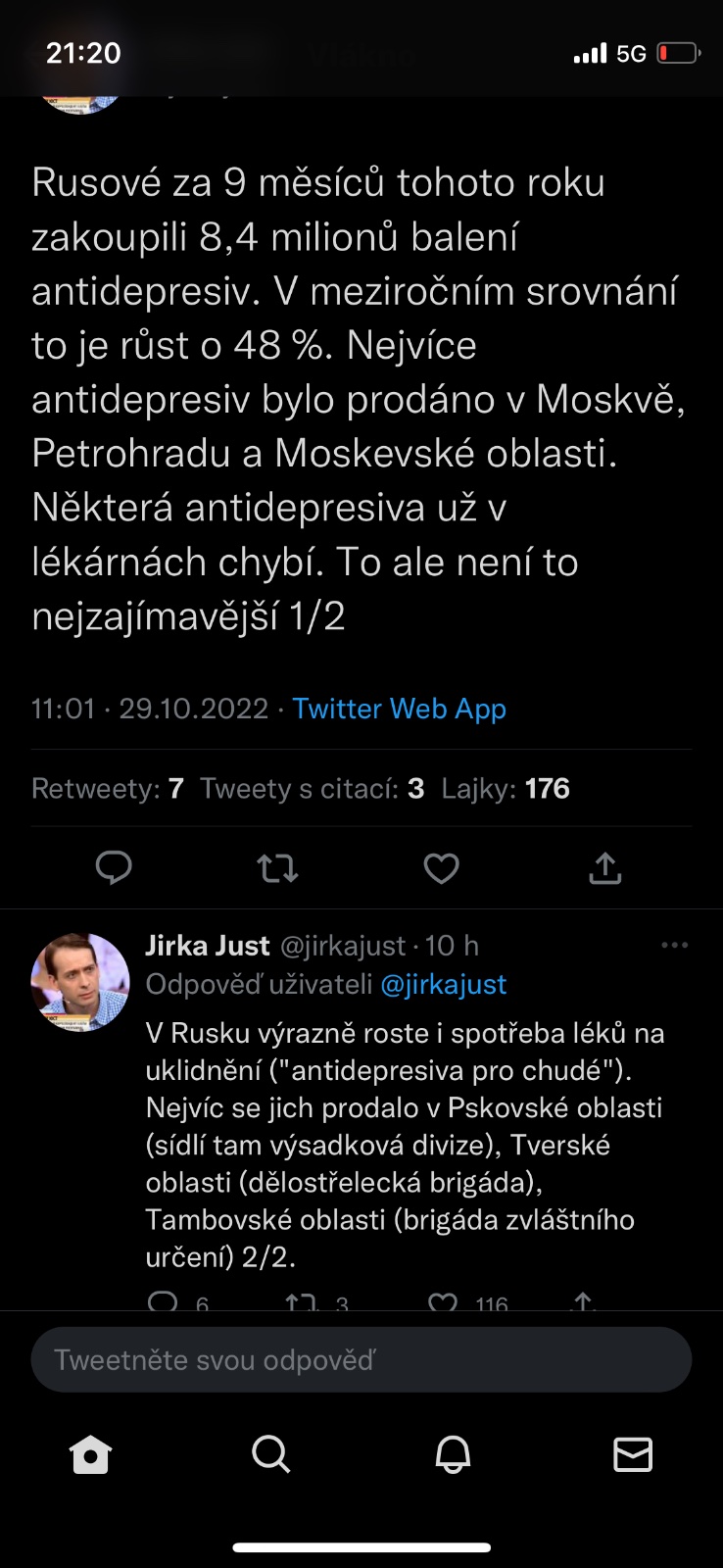Retweet the reply tweet with 3 retweets
Viewport: 723px width, 1568px height.
(301, 1302)
